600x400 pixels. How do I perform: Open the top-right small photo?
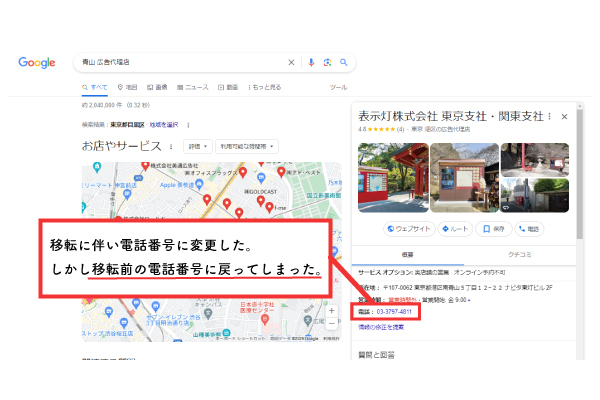(535, 160)
